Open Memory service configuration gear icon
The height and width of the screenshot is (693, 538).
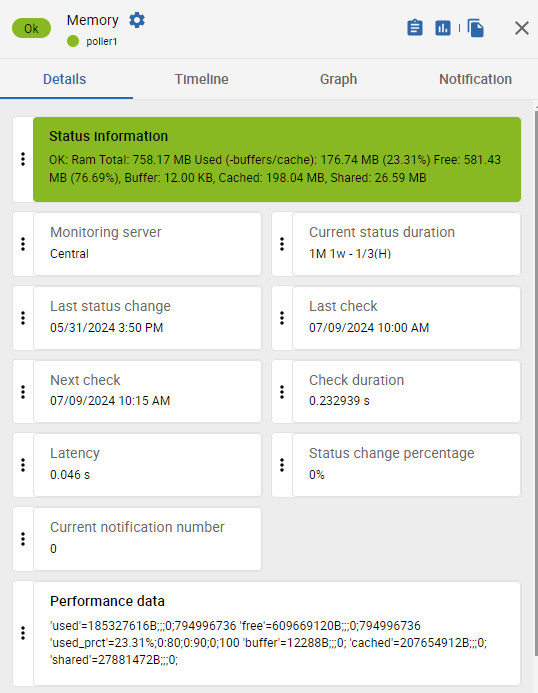pos(137,20)
